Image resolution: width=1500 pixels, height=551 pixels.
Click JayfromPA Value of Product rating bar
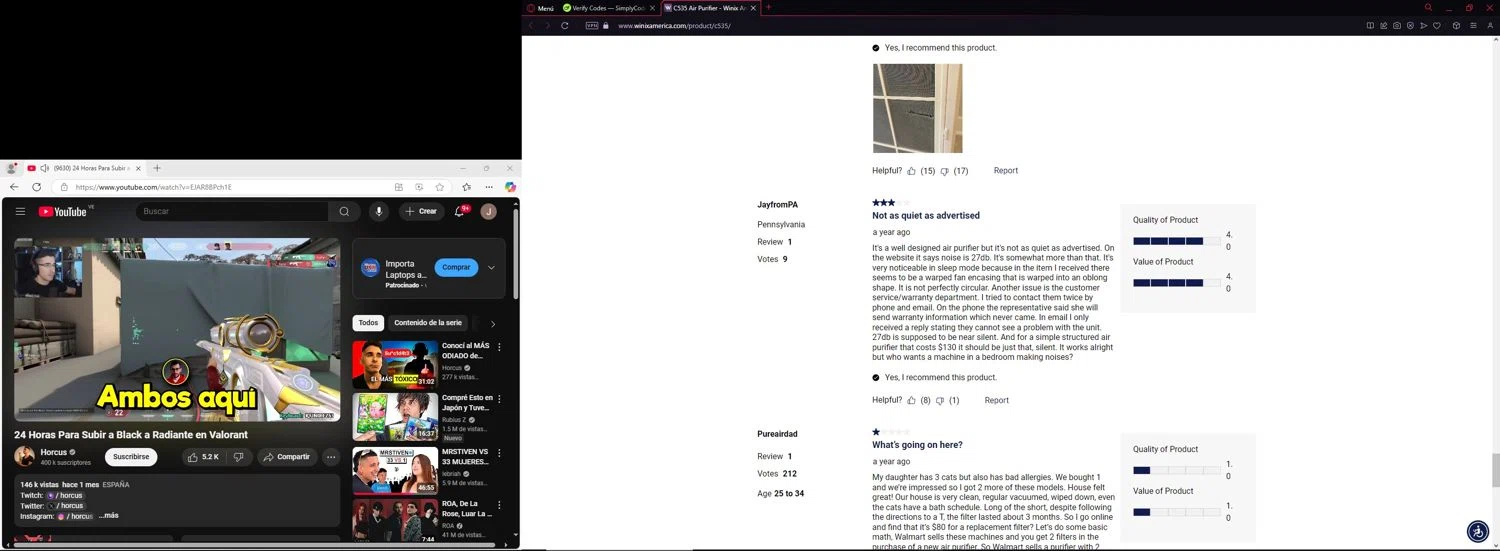point(1176,283)
